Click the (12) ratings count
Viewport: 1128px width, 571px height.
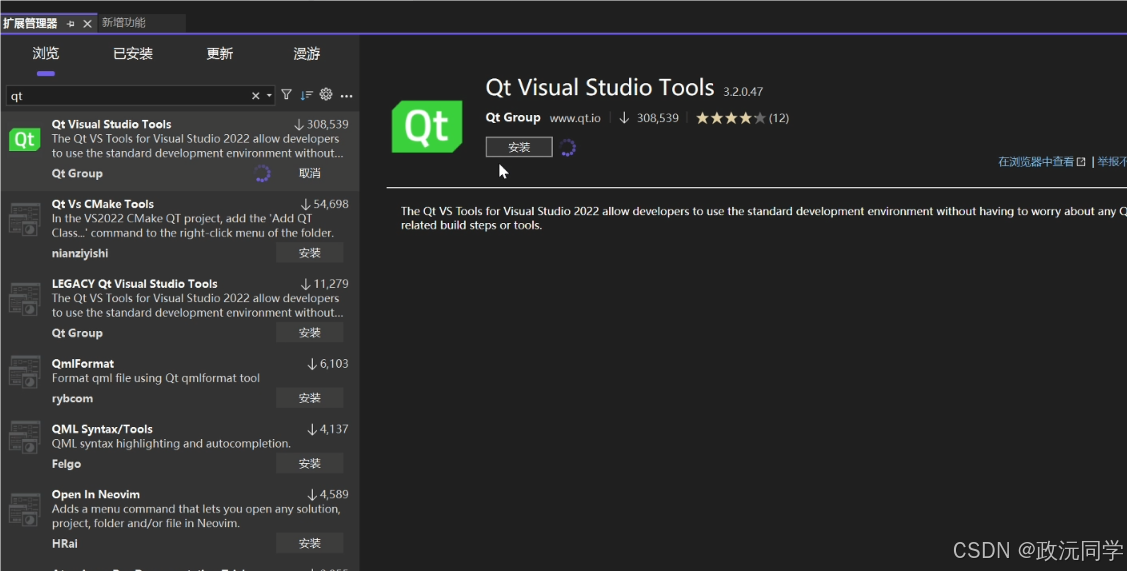779,118
